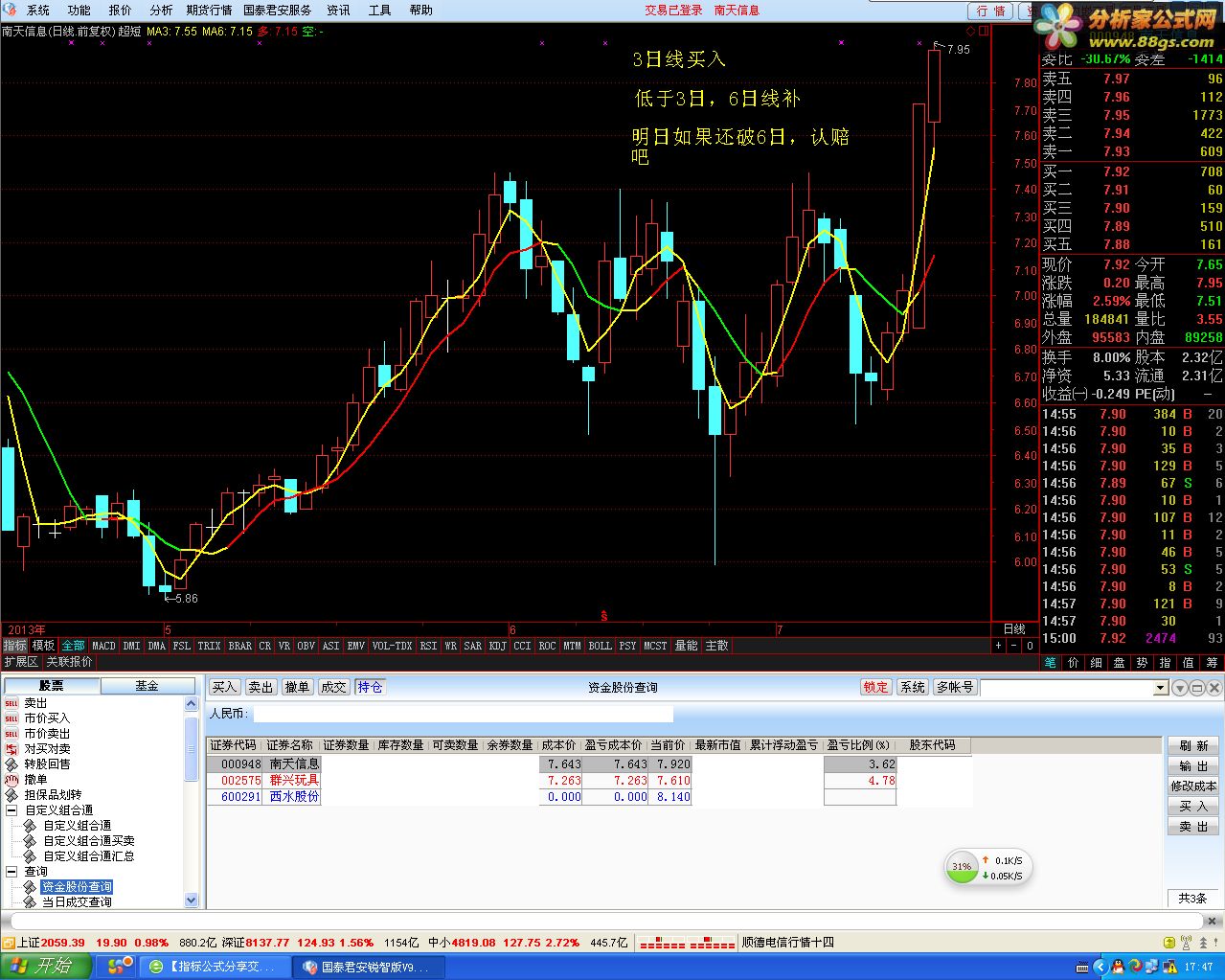Click the 多帐号 button

(954, 687)
